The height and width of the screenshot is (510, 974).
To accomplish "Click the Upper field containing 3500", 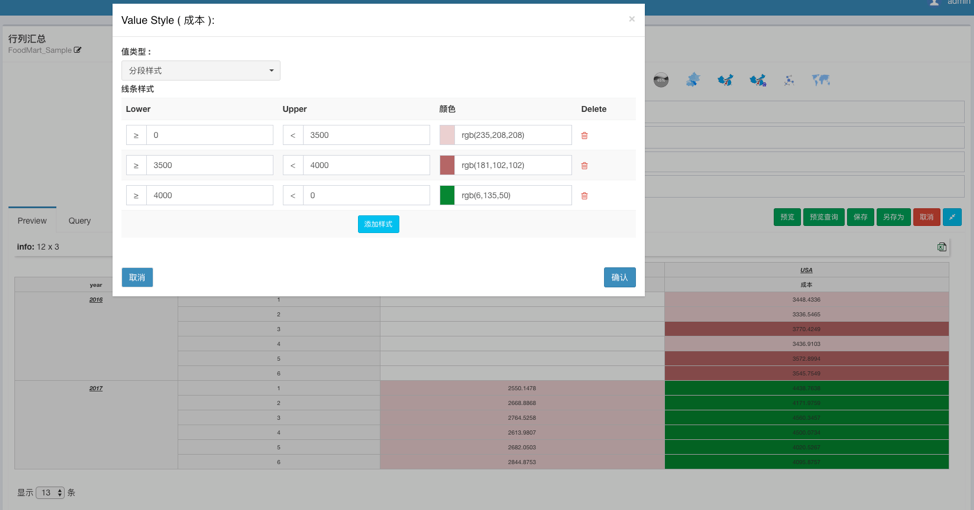I will tap(366, 135).
